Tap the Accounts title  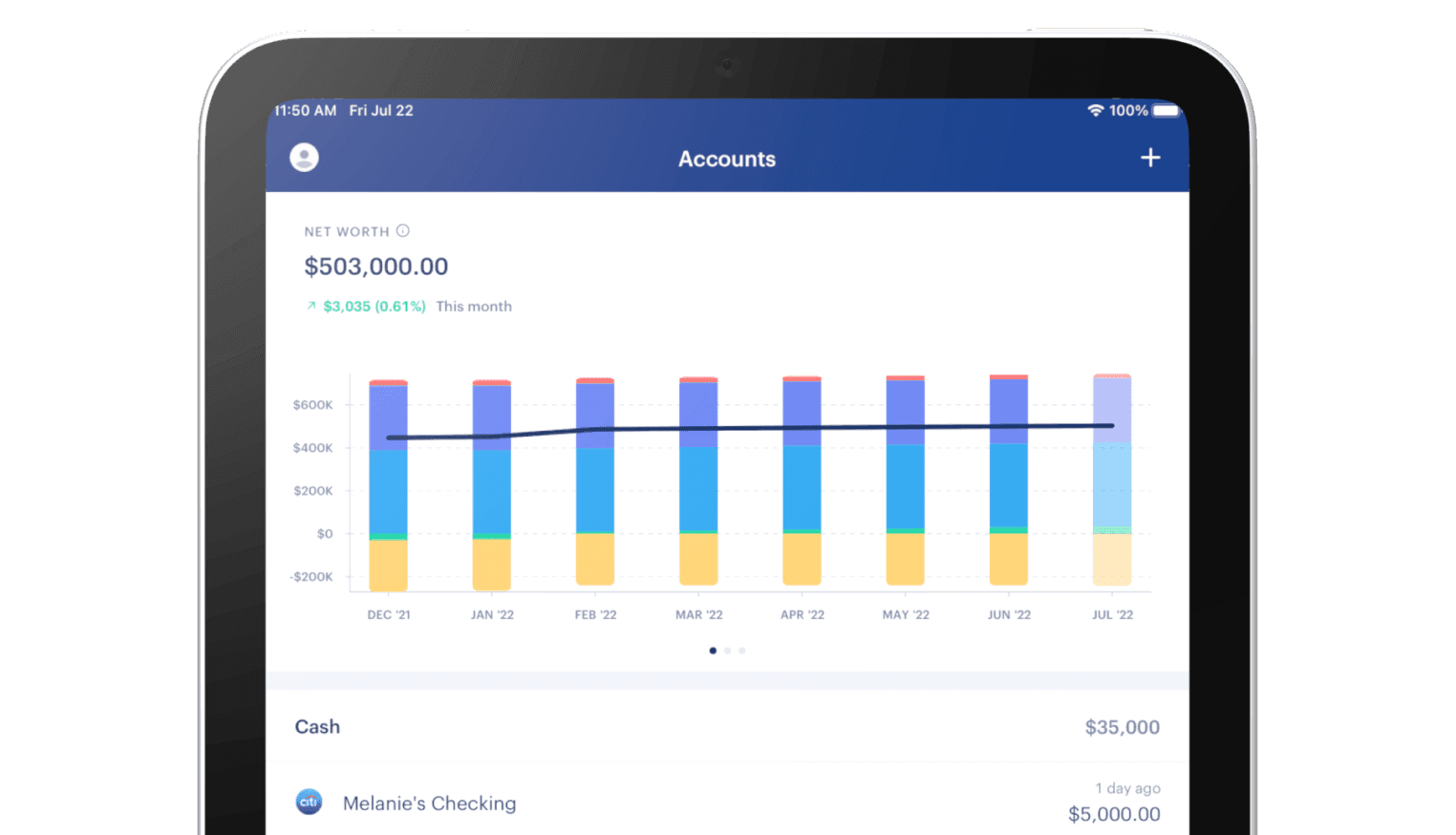pos(727,159)
